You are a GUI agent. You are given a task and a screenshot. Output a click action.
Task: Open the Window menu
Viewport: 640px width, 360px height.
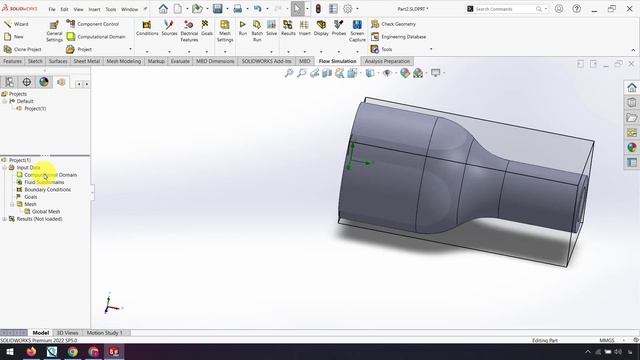(x=129, y=9)
